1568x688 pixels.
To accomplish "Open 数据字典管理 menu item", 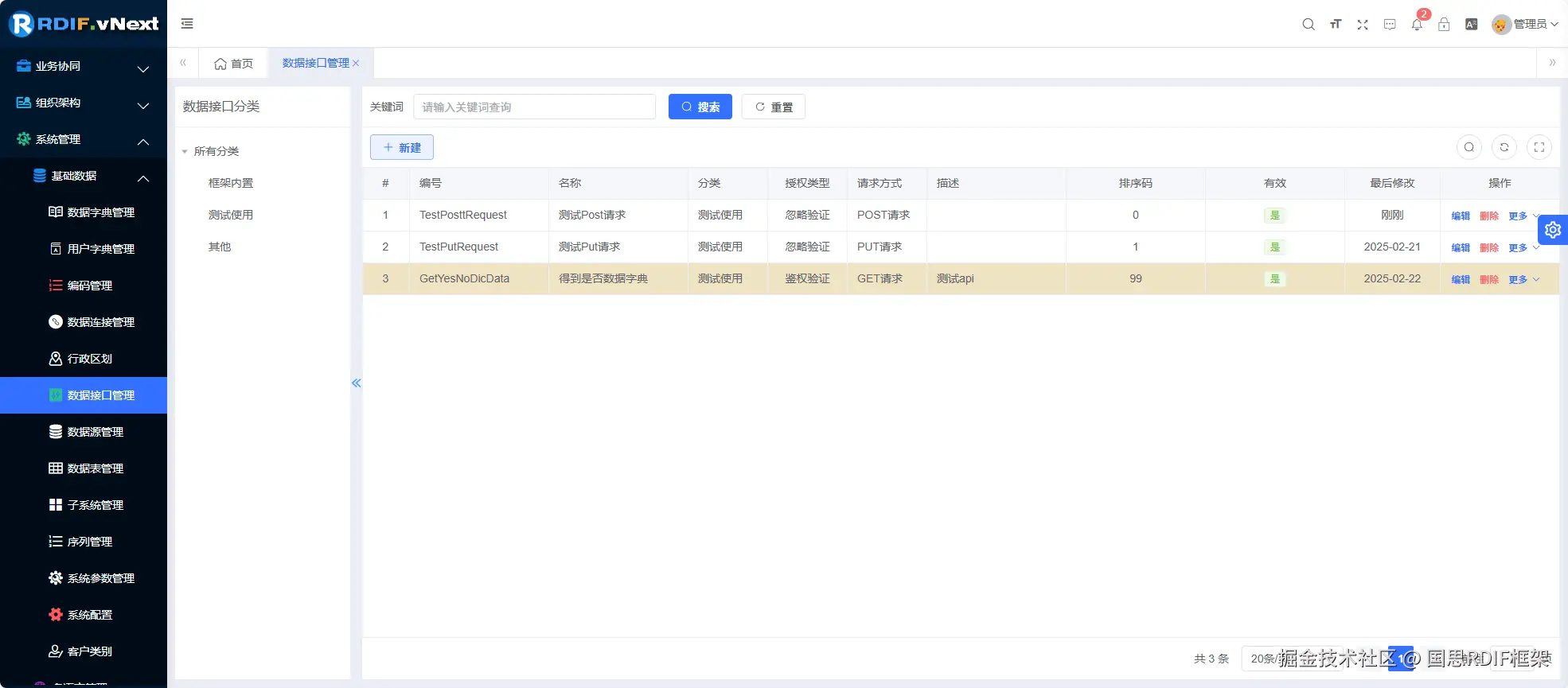I will (84, 212).
